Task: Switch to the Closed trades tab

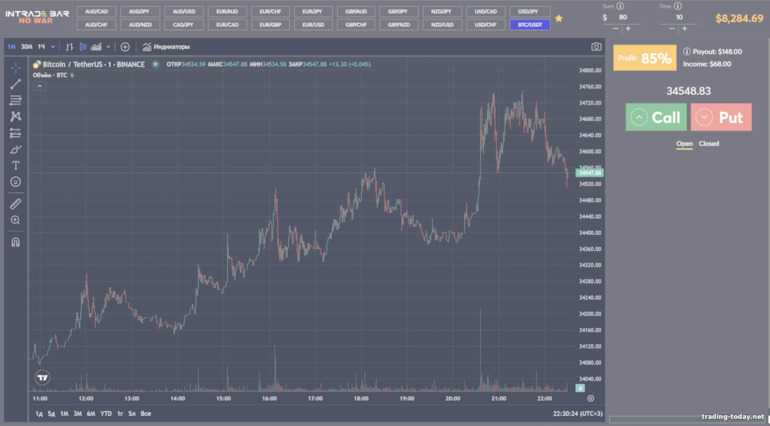Action: point(709,143)
